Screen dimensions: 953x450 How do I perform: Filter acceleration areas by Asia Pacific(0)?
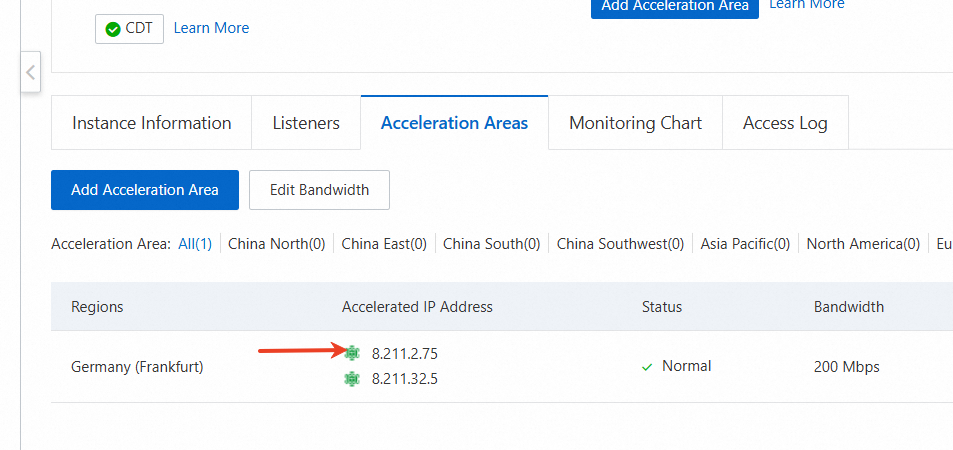point(745,243)
